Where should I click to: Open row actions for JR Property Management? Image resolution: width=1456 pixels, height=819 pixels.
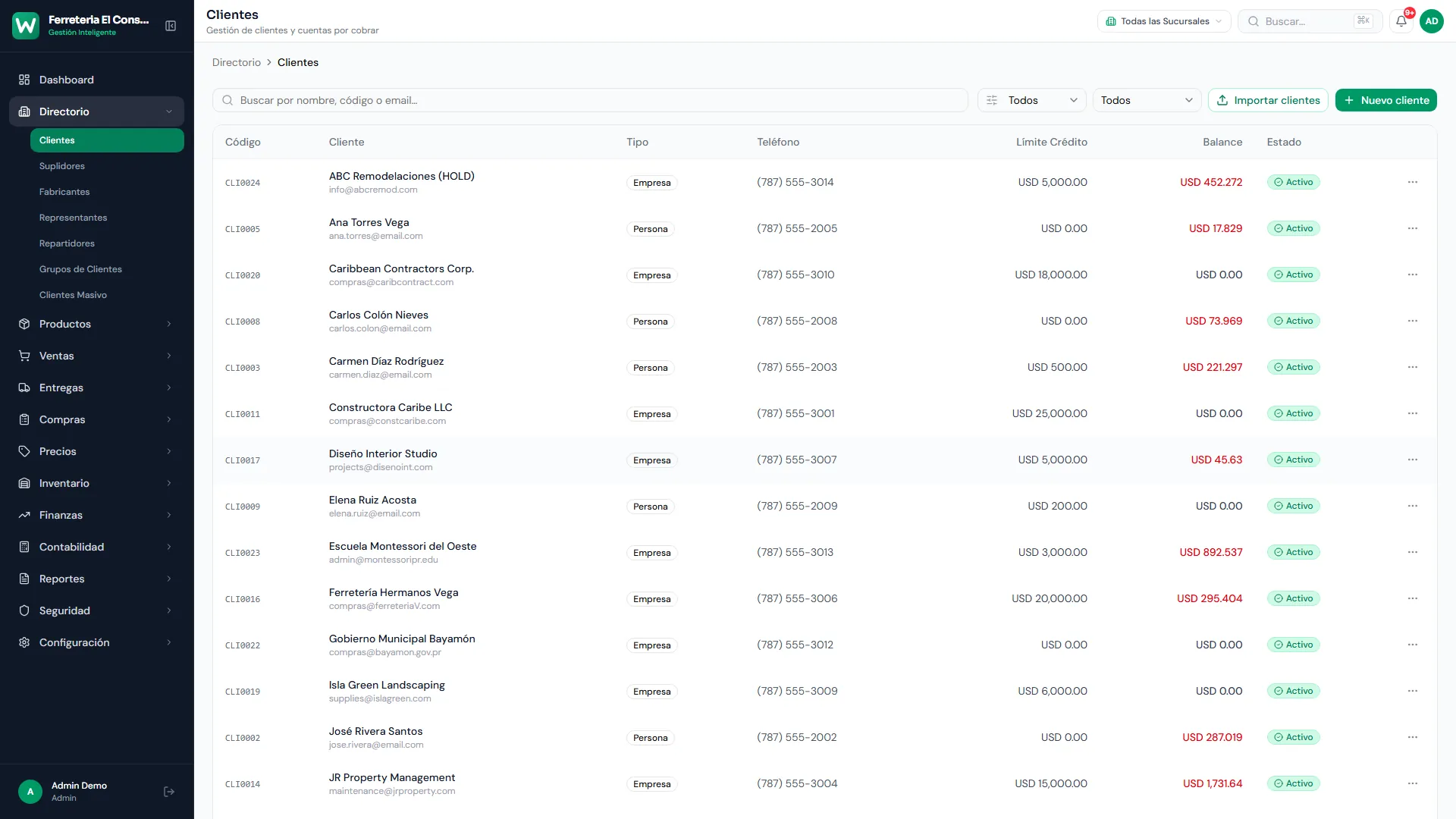1412,783
